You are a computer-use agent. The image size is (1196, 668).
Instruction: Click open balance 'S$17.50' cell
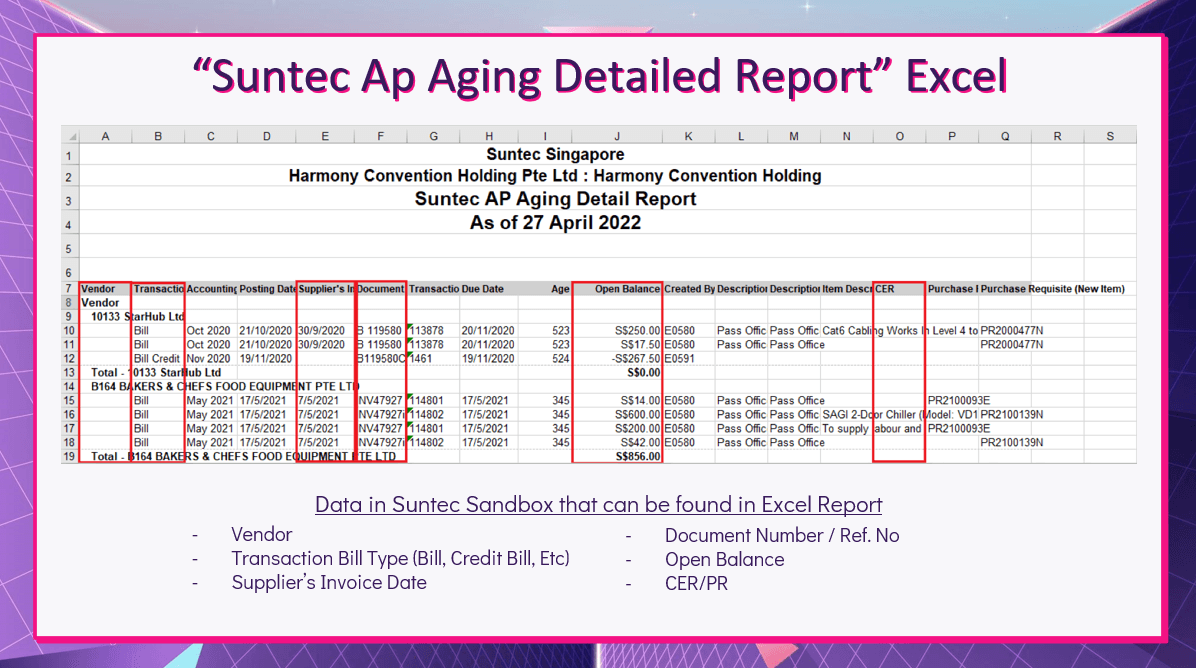tap(642, 345)
